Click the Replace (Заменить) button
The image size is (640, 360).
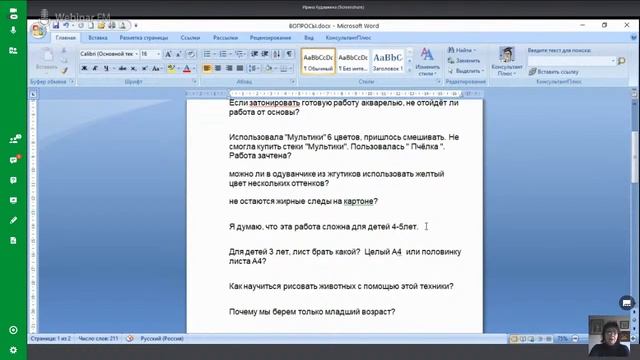464,60
